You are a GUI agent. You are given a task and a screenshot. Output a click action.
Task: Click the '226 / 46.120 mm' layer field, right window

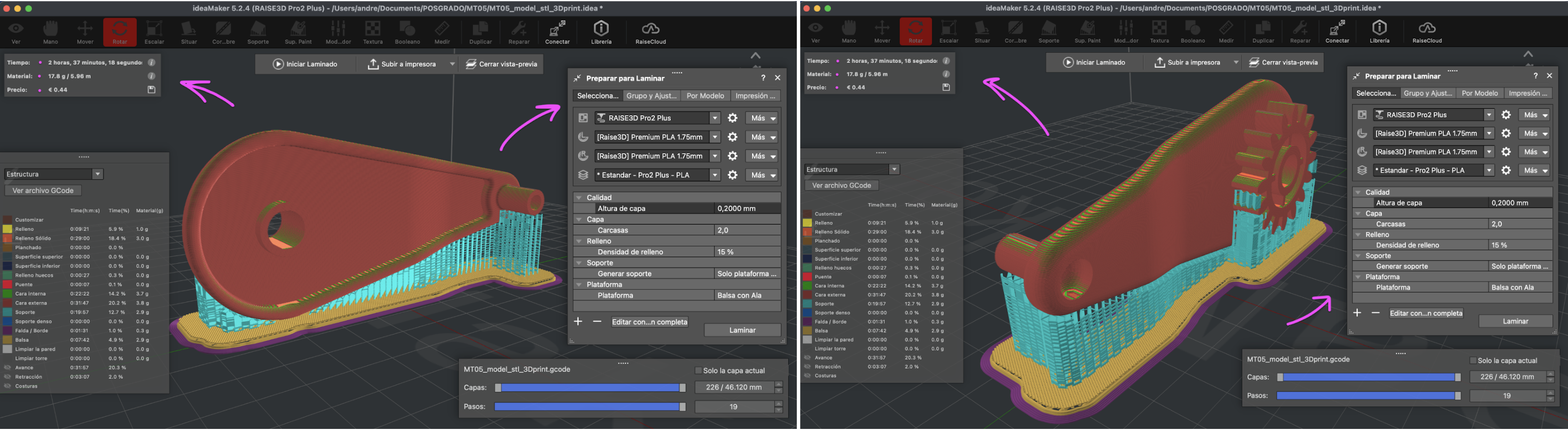pyautogui.click(x=1507, y=377)
